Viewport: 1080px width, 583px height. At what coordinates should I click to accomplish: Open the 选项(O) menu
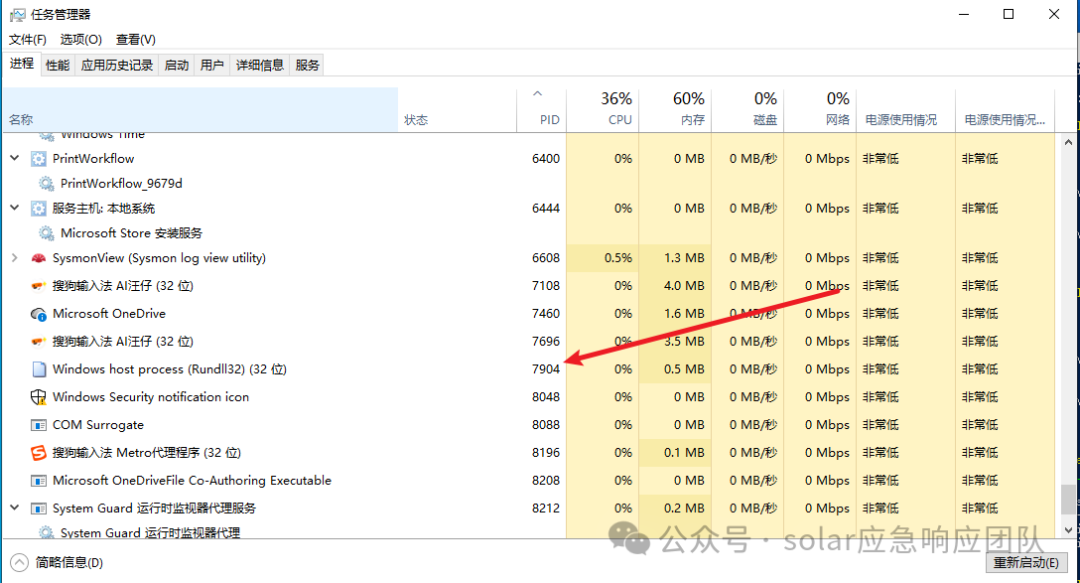(81, 39)
